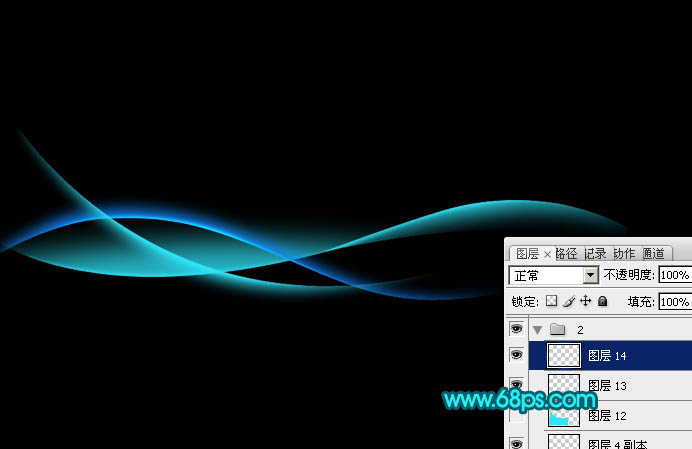692x449 pixels.
Task: Select layer name 图层 4 副本
Action: [x=617, y=443]
